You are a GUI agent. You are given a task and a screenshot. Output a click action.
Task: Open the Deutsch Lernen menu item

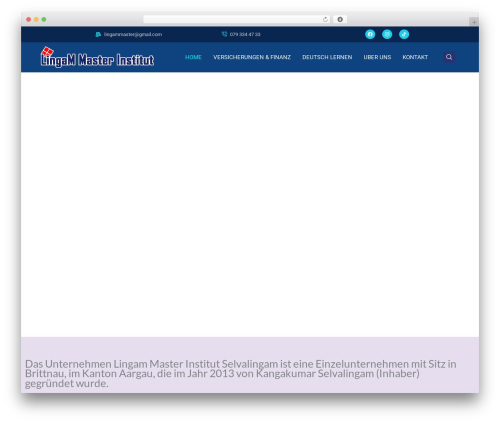327,57
